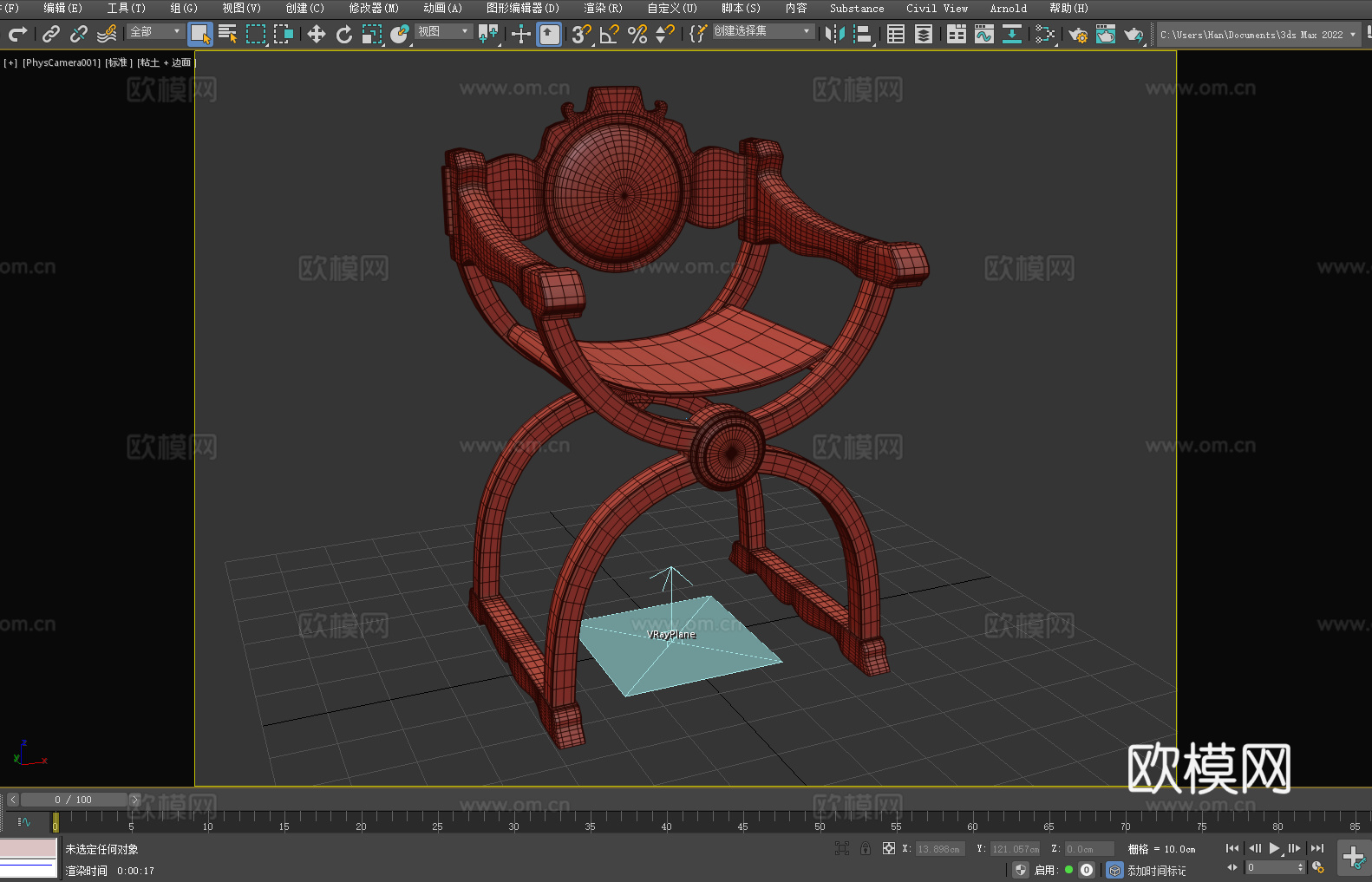Click [标准] viewport shading label
Screen dimensions: 1372x882
click(119, 62)
